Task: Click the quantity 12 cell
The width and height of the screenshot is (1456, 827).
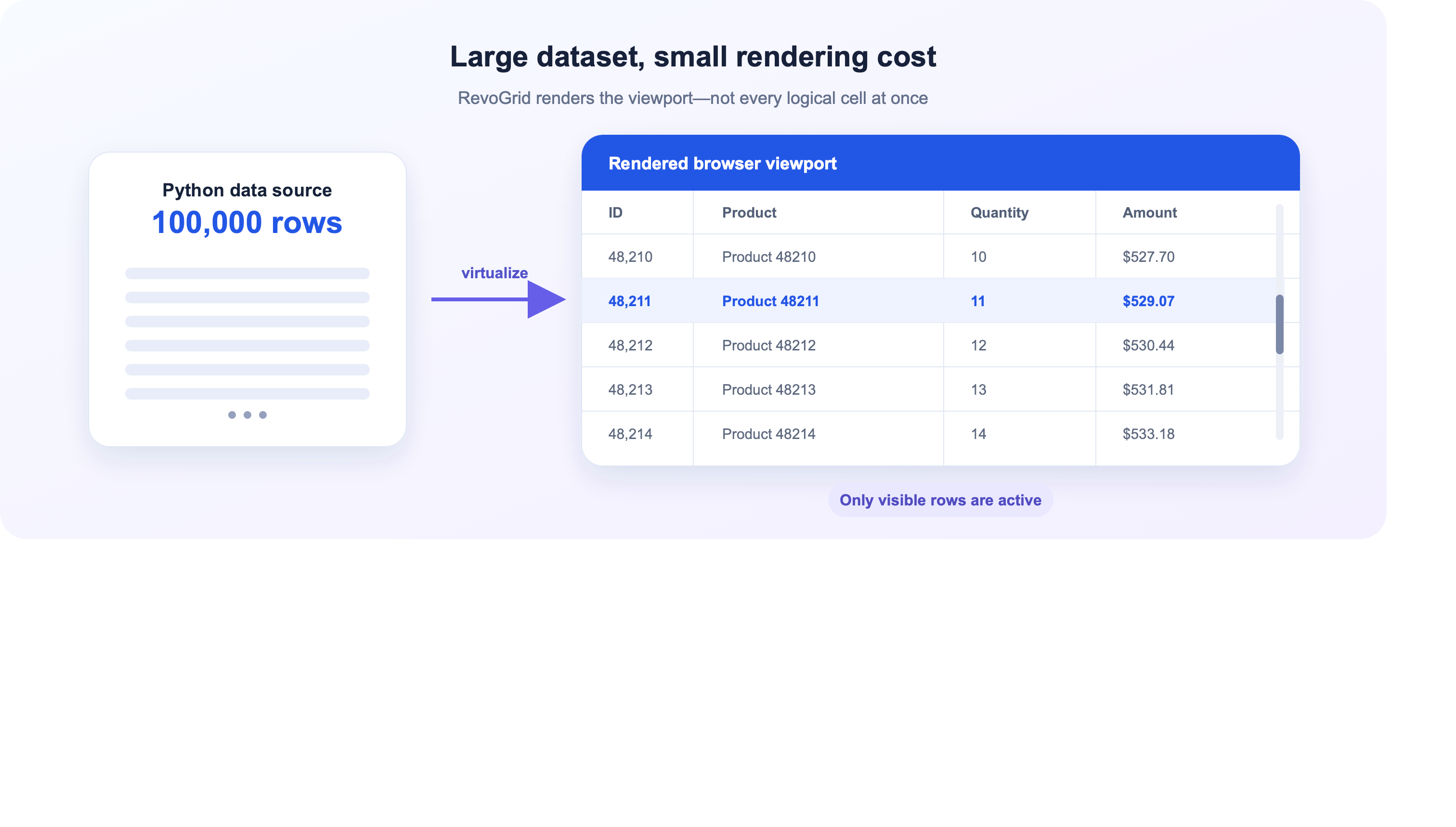Action: pos(1019,345)
